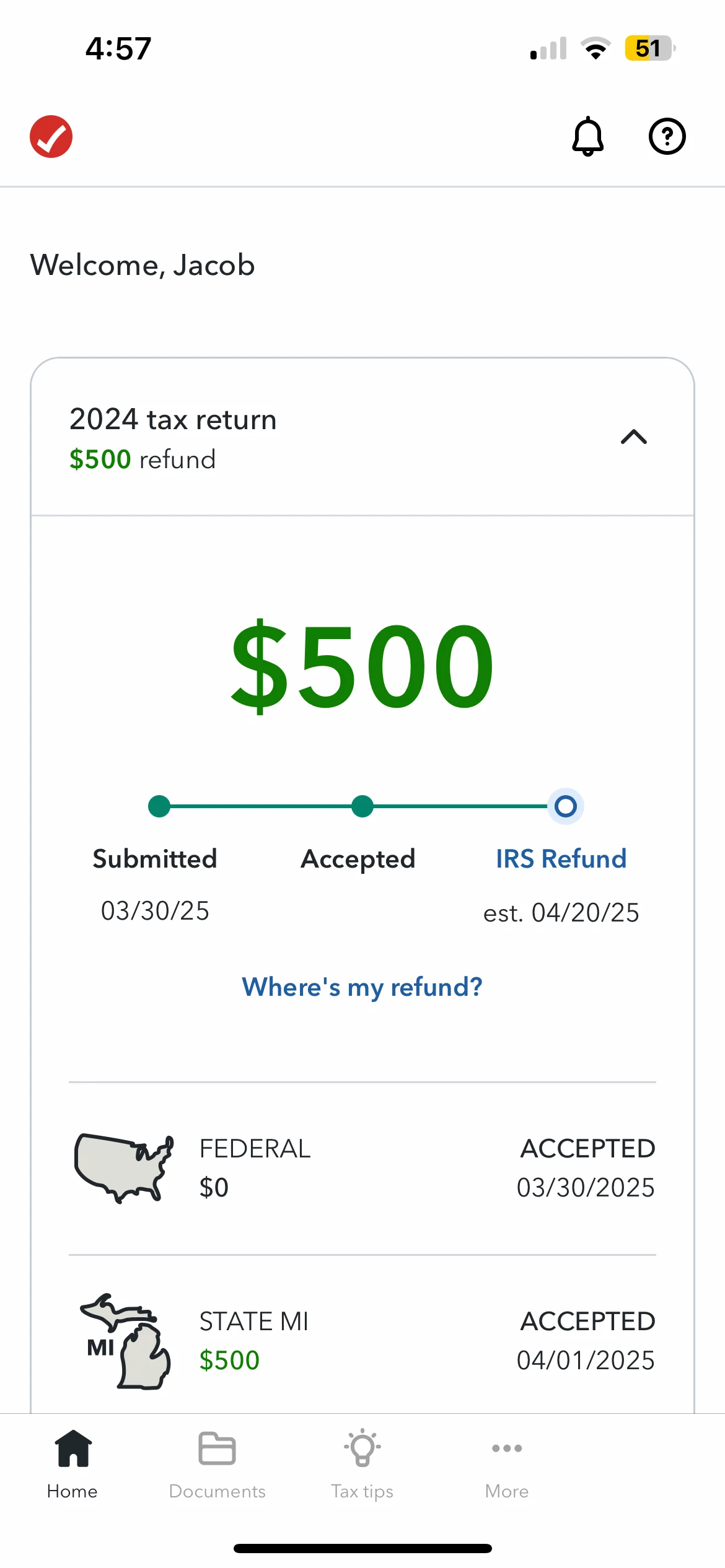725x1568 pixels.
Task: Collapse the 2024 tax return card
Action: [634, 437]
